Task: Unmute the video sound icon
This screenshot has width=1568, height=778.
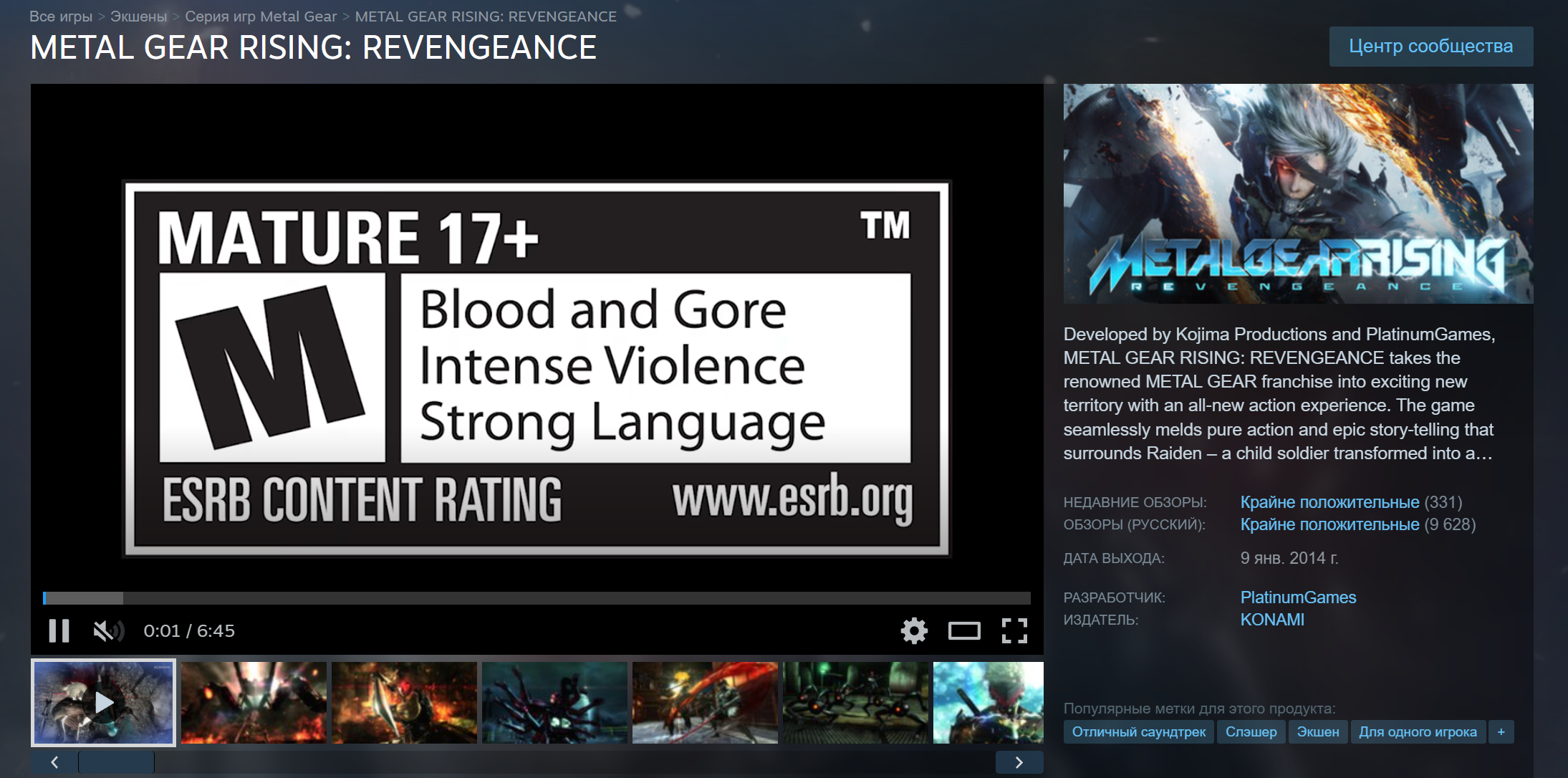Action: tap(108, 630)
